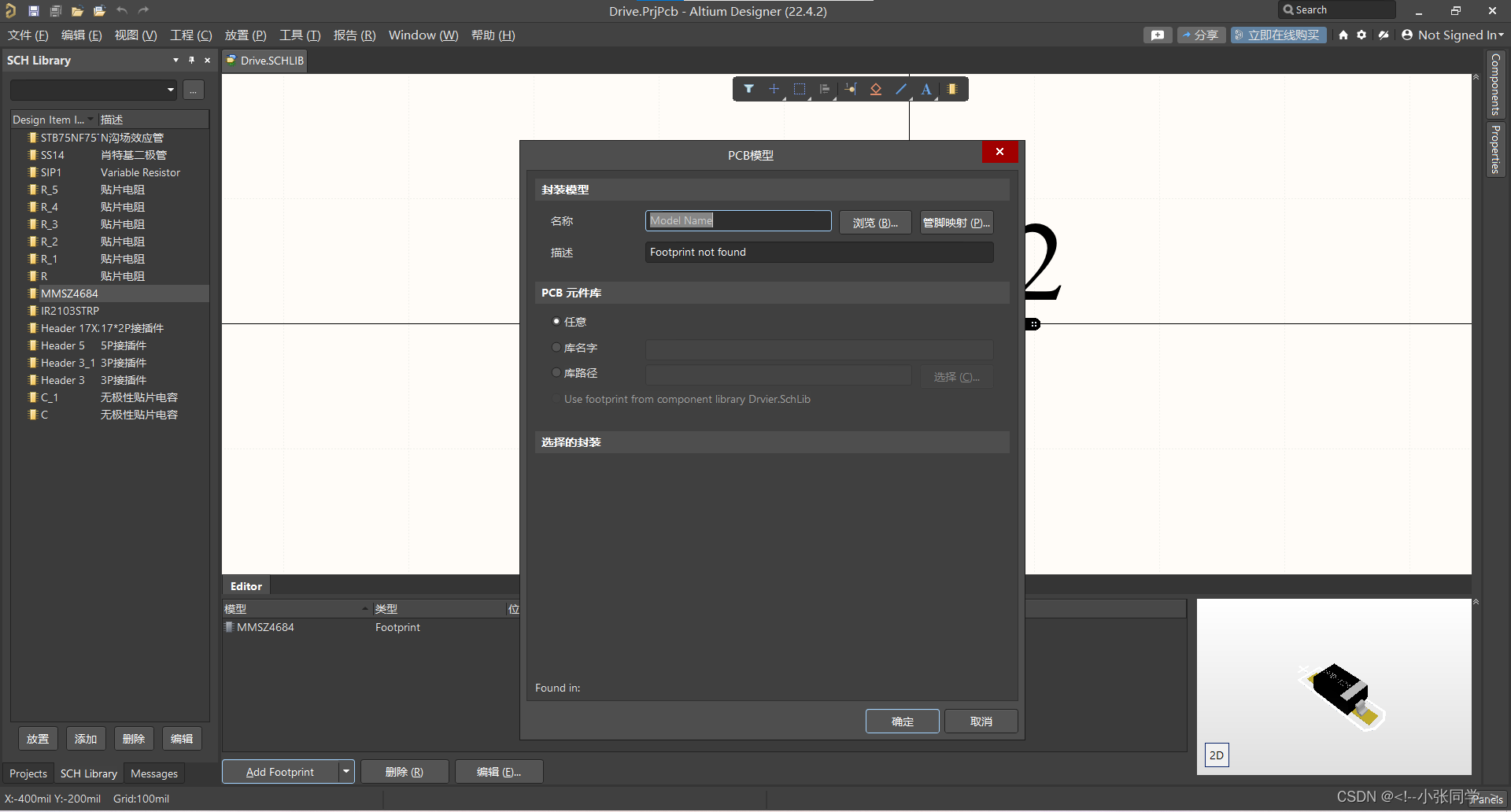Click the Open project folder icon
Screen dimensions: 1511x812
[99, 11]
